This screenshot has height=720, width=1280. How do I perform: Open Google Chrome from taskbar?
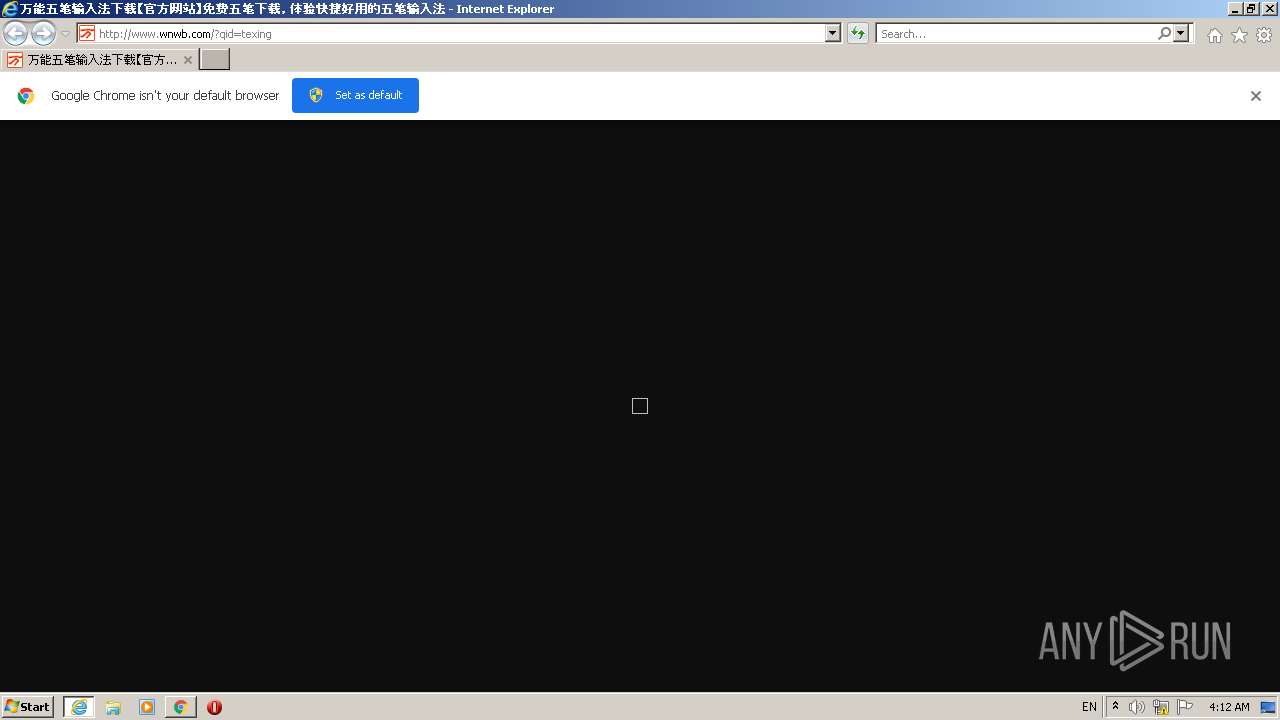(180, 707)
